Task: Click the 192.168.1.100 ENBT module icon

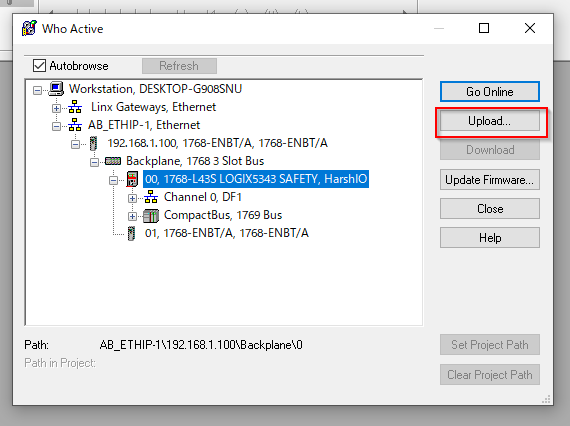Action: (x=93, y=143)
